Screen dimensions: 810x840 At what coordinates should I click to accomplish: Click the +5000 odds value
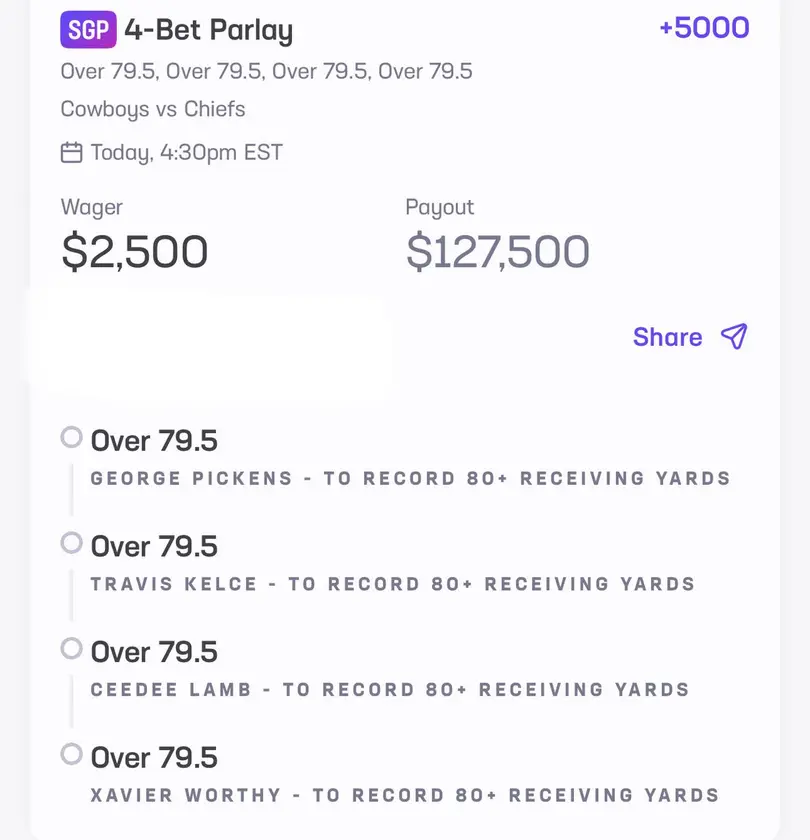pyautogui.click(x=704, y=27)
